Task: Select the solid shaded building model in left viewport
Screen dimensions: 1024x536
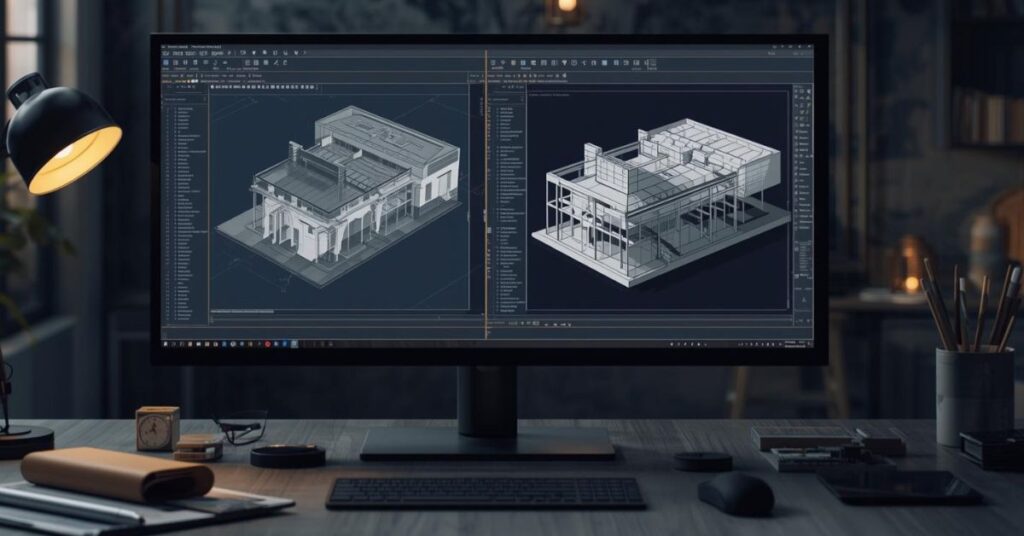Action: coord(340,195)
